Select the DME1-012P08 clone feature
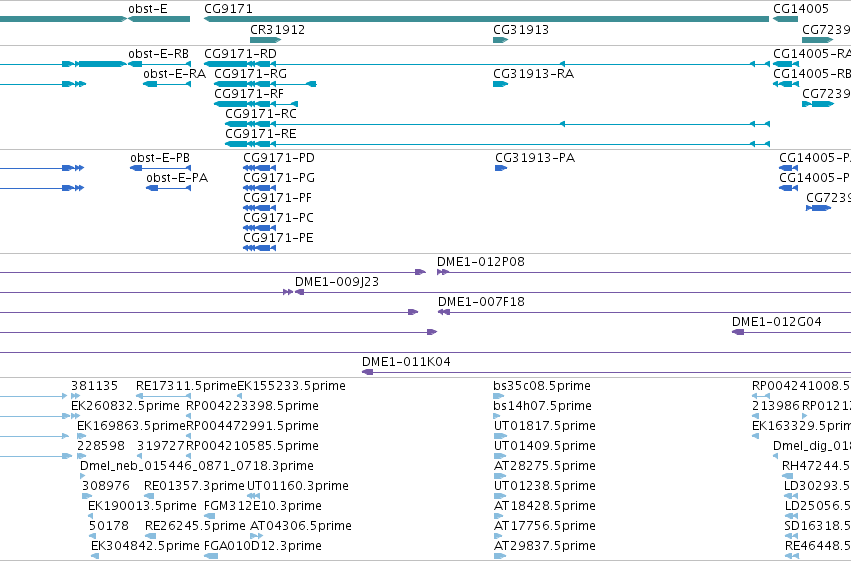The height and width of the screenshot is (561, 851). point(644,272)
